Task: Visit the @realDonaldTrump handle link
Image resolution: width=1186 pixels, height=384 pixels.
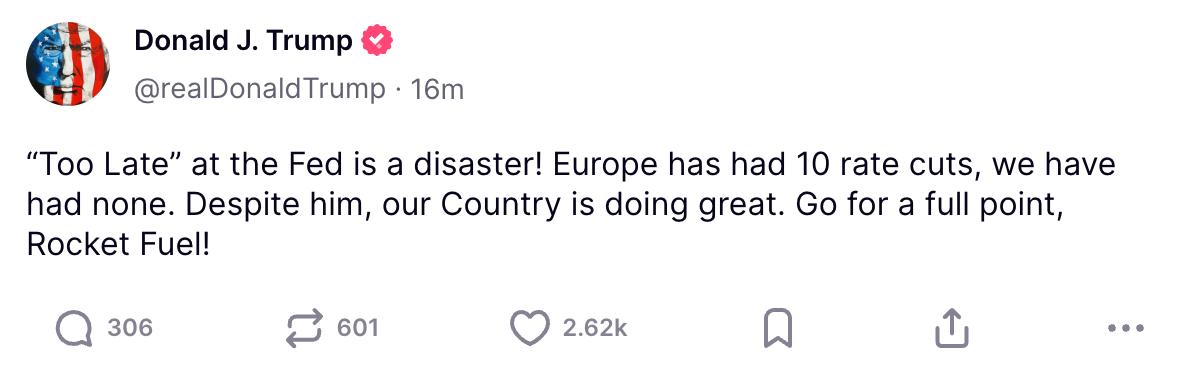Action: 259,90
